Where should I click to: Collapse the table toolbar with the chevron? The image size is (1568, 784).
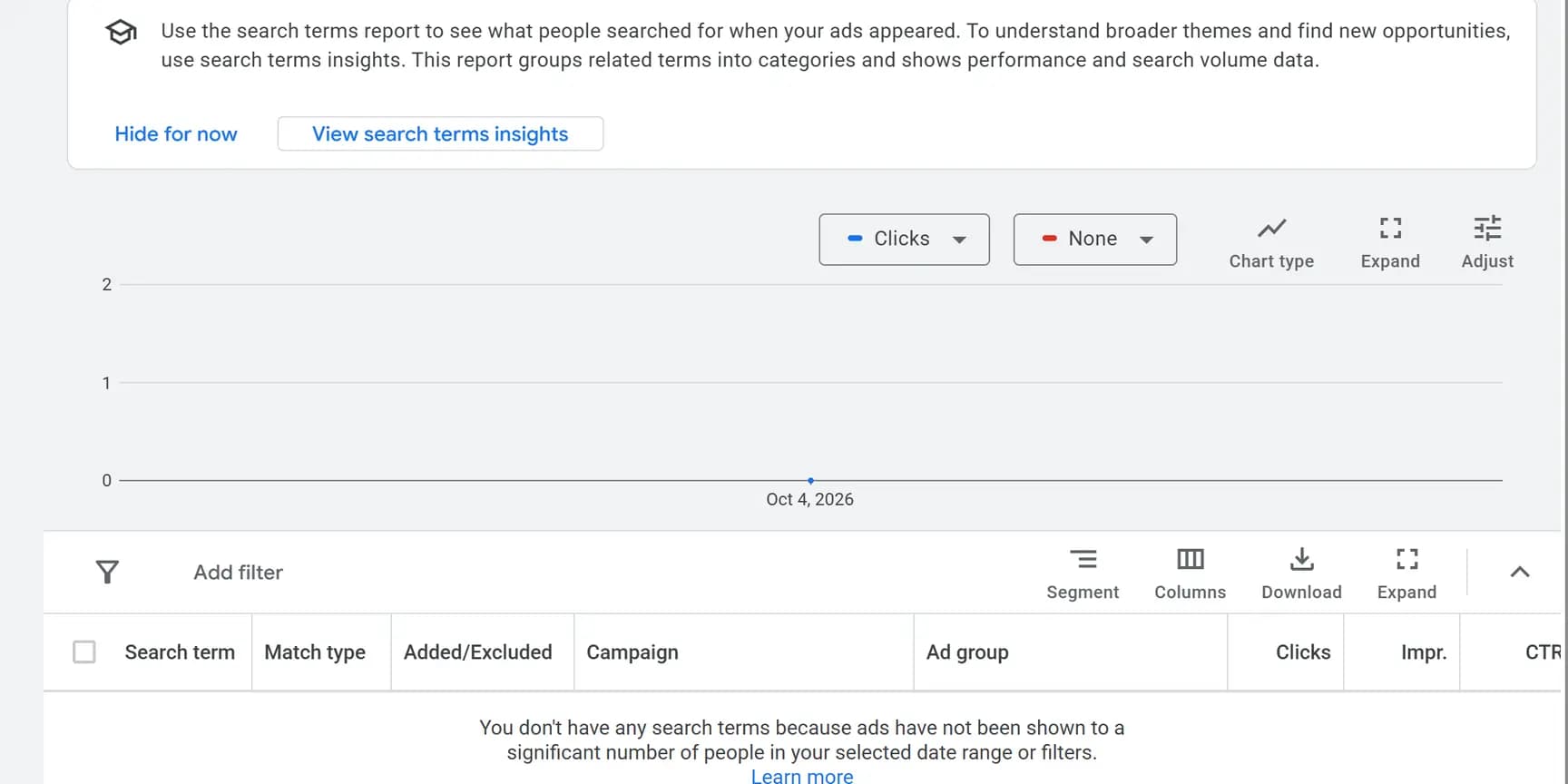tap(1520, 572)
